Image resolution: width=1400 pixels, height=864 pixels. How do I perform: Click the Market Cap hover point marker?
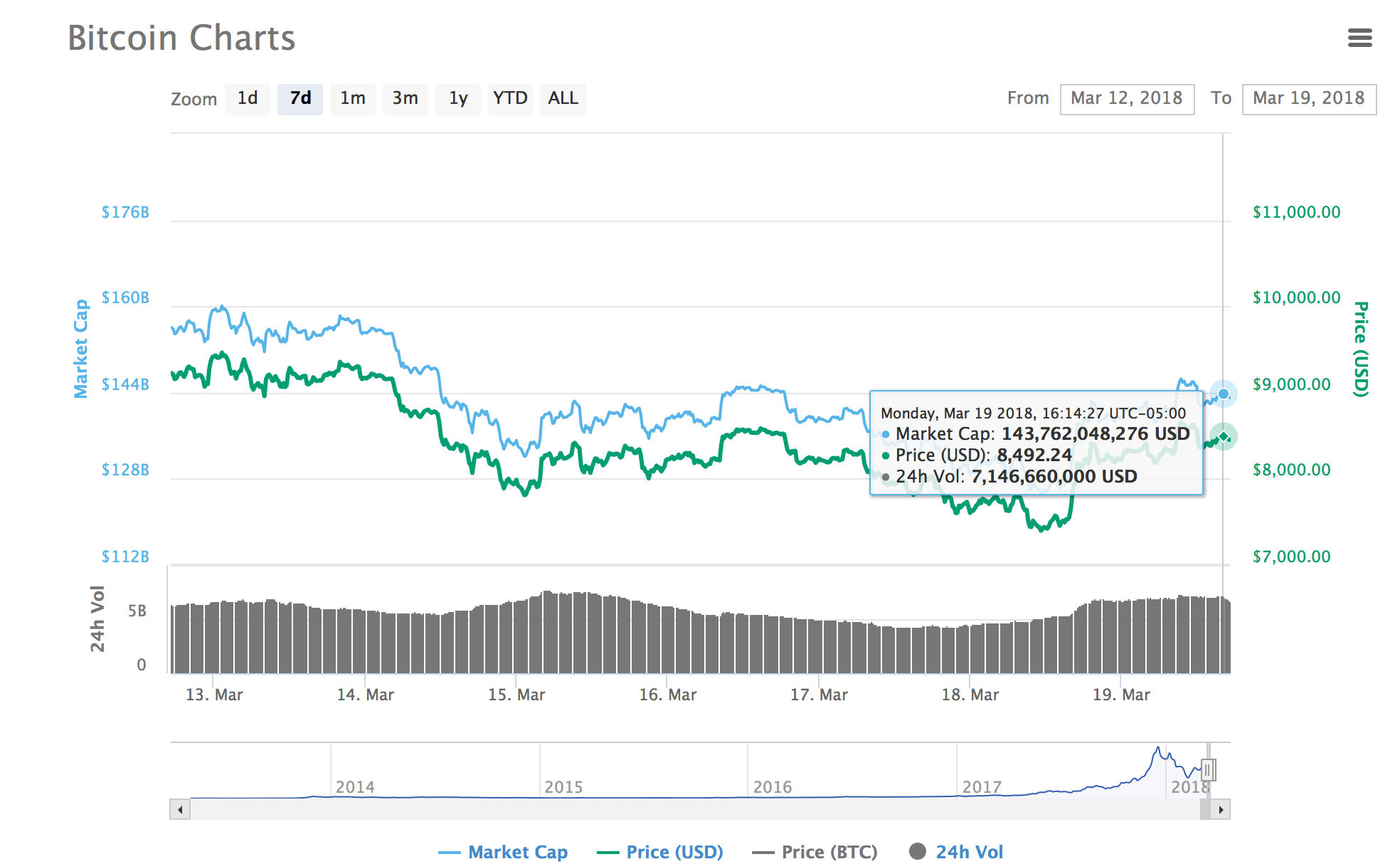(1224, 394)
